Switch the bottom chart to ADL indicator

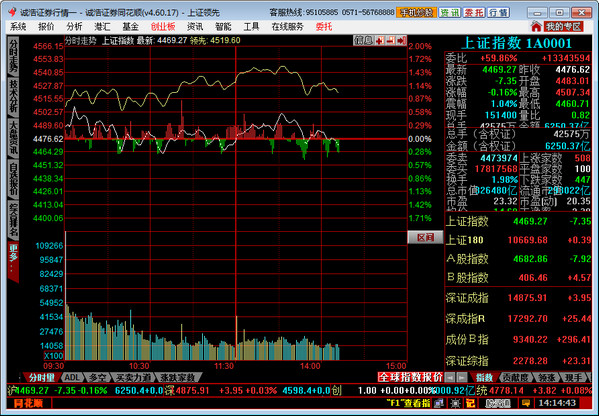pyautogui.click(x=71, y=377)
